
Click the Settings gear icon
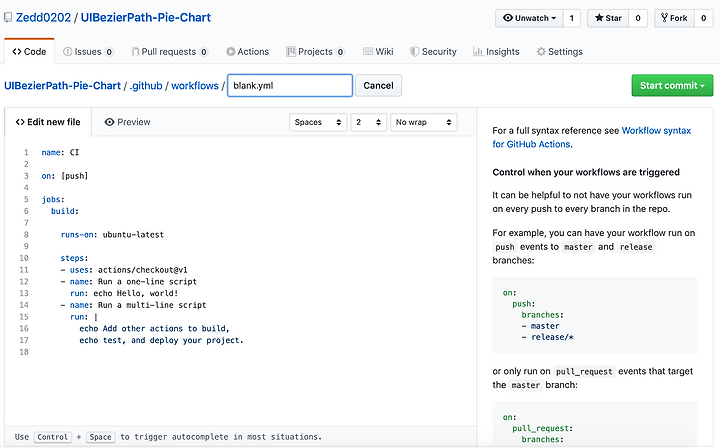[541, 51]
